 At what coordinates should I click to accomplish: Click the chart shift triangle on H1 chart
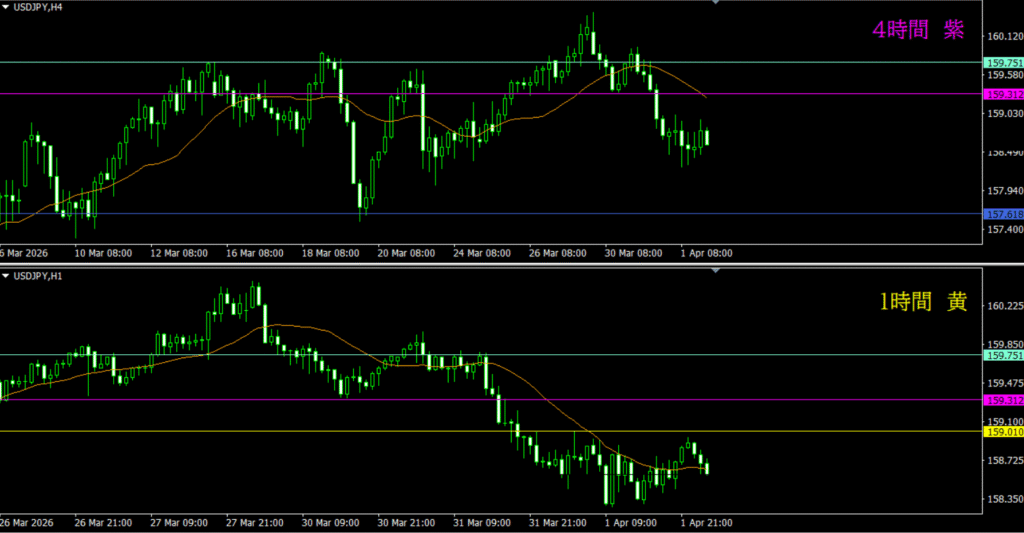coord(715,271)
